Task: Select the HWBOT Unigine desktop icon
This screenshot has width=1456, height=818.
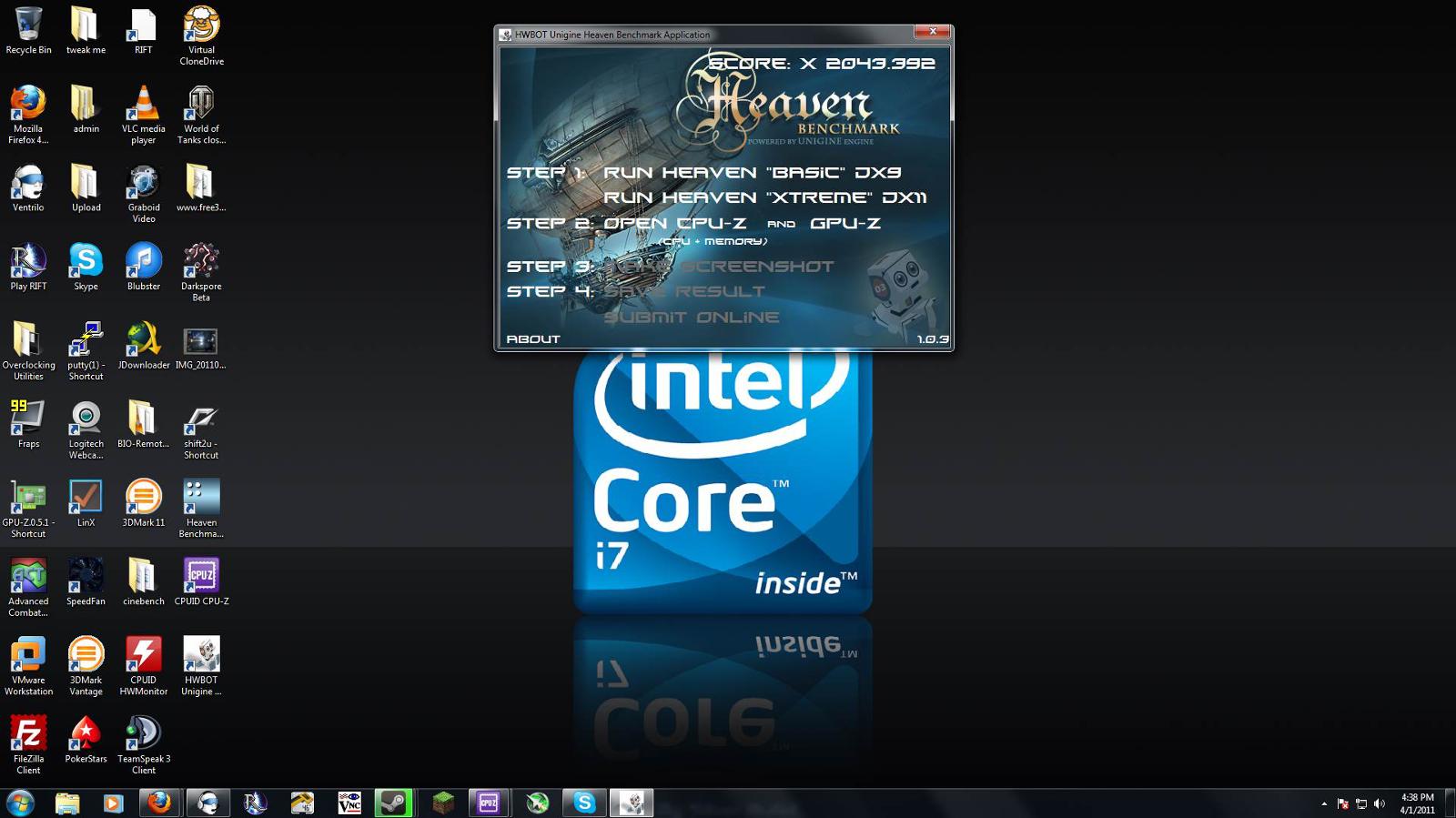Action: 201,666
